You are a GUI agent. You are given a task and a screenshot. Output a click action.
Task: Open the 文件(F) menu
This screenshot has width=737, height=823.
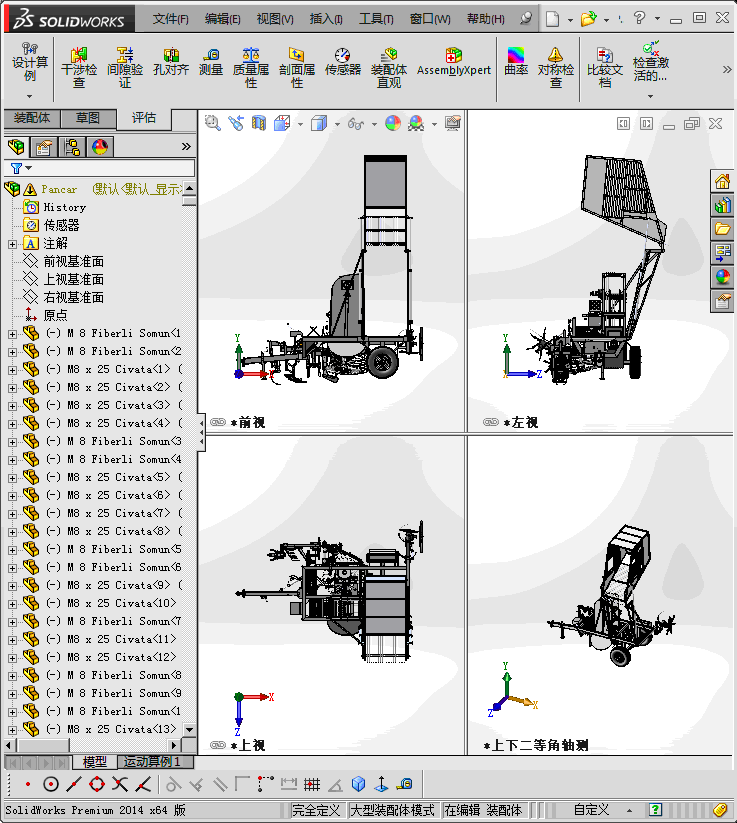point(171,19)
